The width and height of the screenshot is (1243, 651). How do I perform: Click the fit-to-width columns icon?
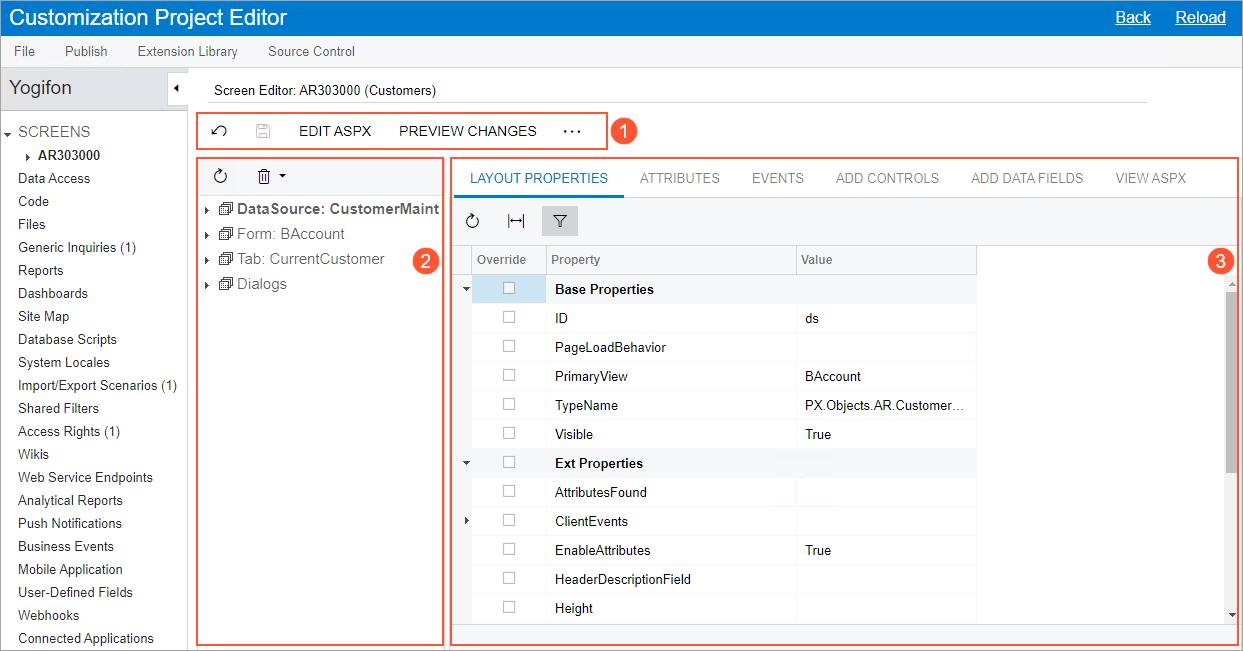click(516, 221)
